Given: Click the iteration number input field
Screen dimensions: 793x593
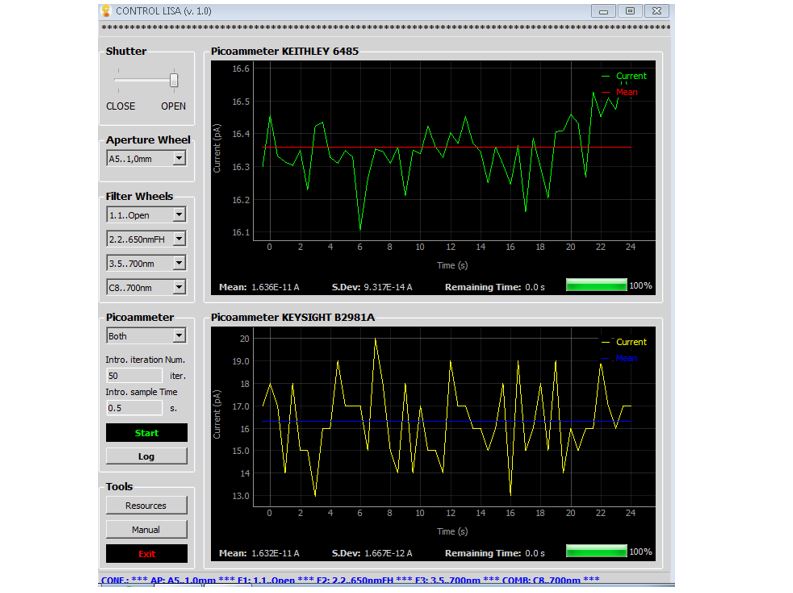Looking at the screenshot, I should coord(133,375).
